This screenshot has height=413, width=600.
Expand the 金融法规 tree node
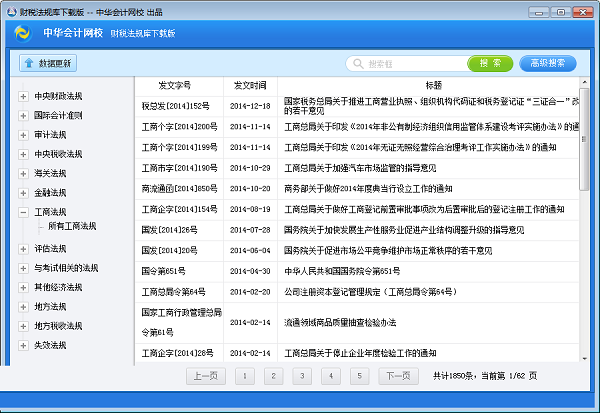(x=23, y=193)
